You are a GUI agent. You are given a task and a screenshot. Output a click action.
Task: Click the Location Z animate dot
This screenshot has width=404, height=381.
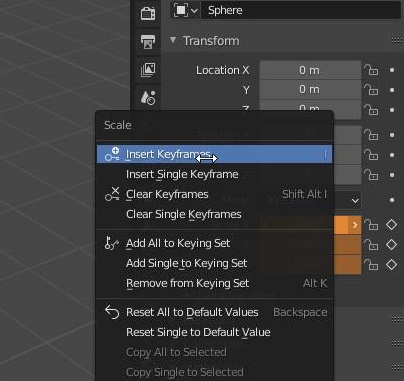tap(392, 110)
